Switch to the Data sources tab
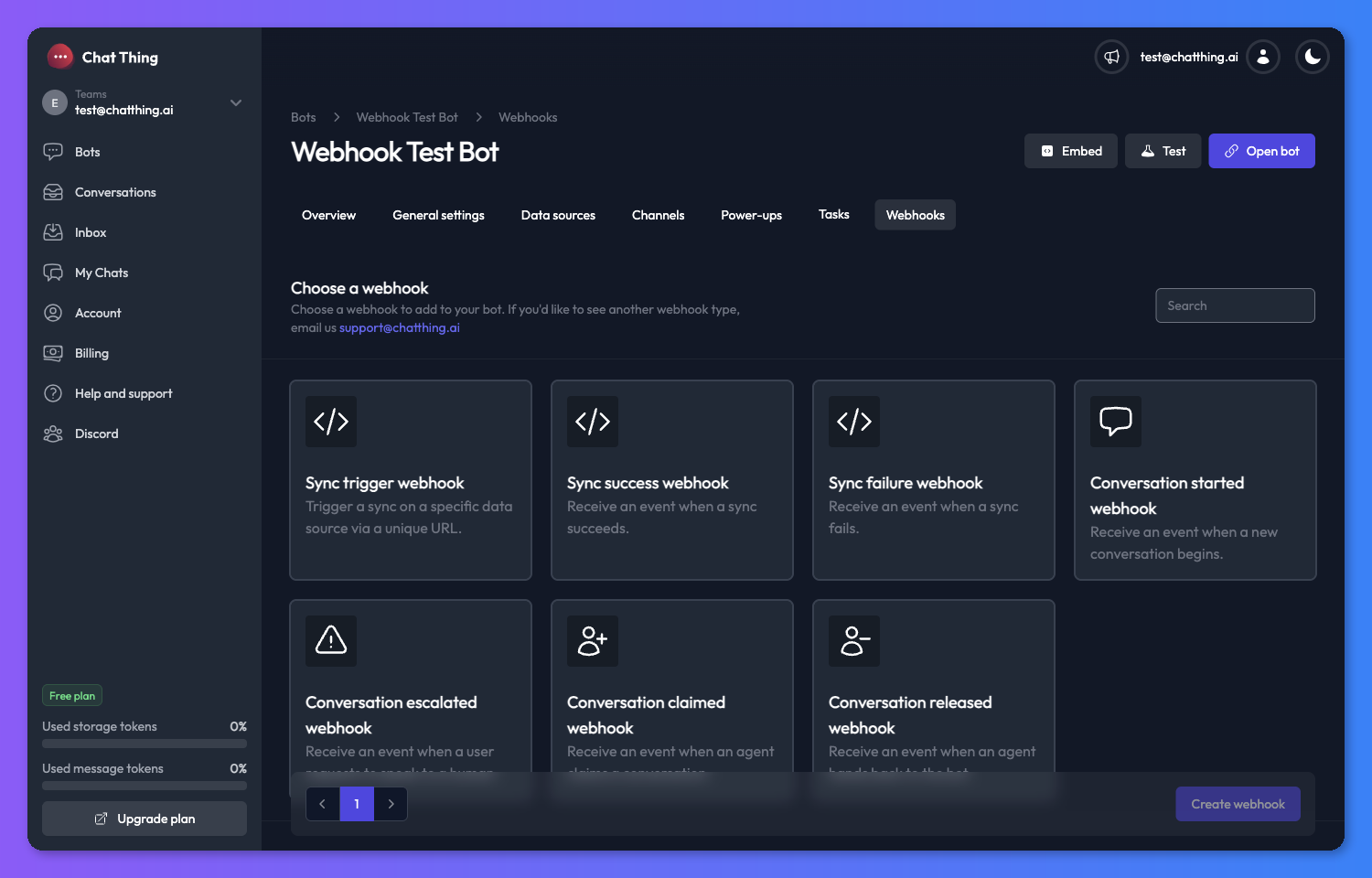 558,215
